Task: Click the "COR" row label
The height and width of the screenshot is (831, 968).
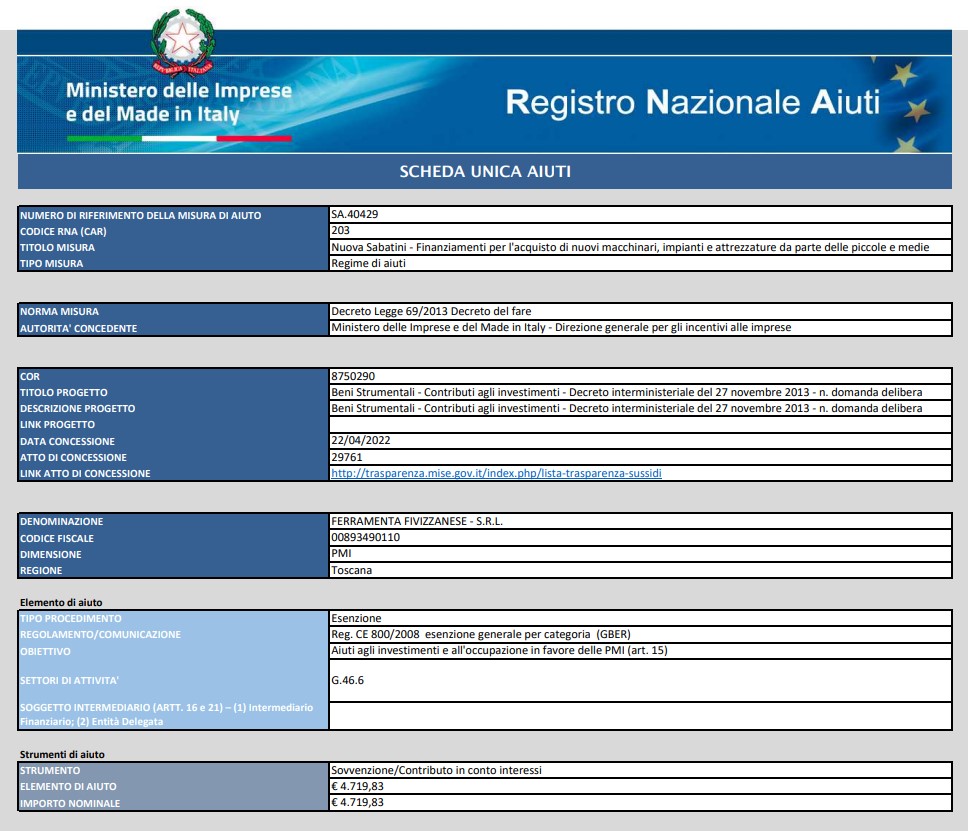Action: (x=30, y=377)
